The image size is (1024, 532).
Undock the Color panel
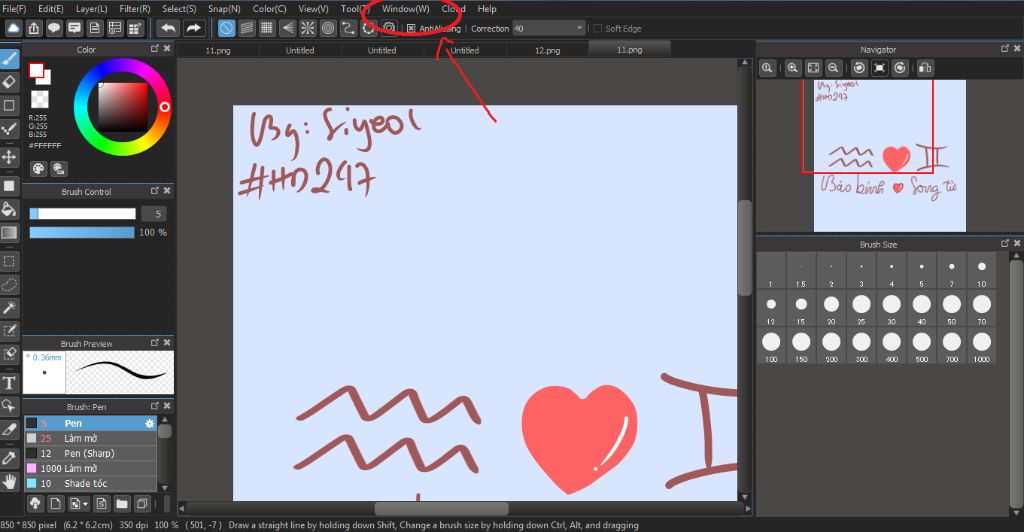point(155,49)
